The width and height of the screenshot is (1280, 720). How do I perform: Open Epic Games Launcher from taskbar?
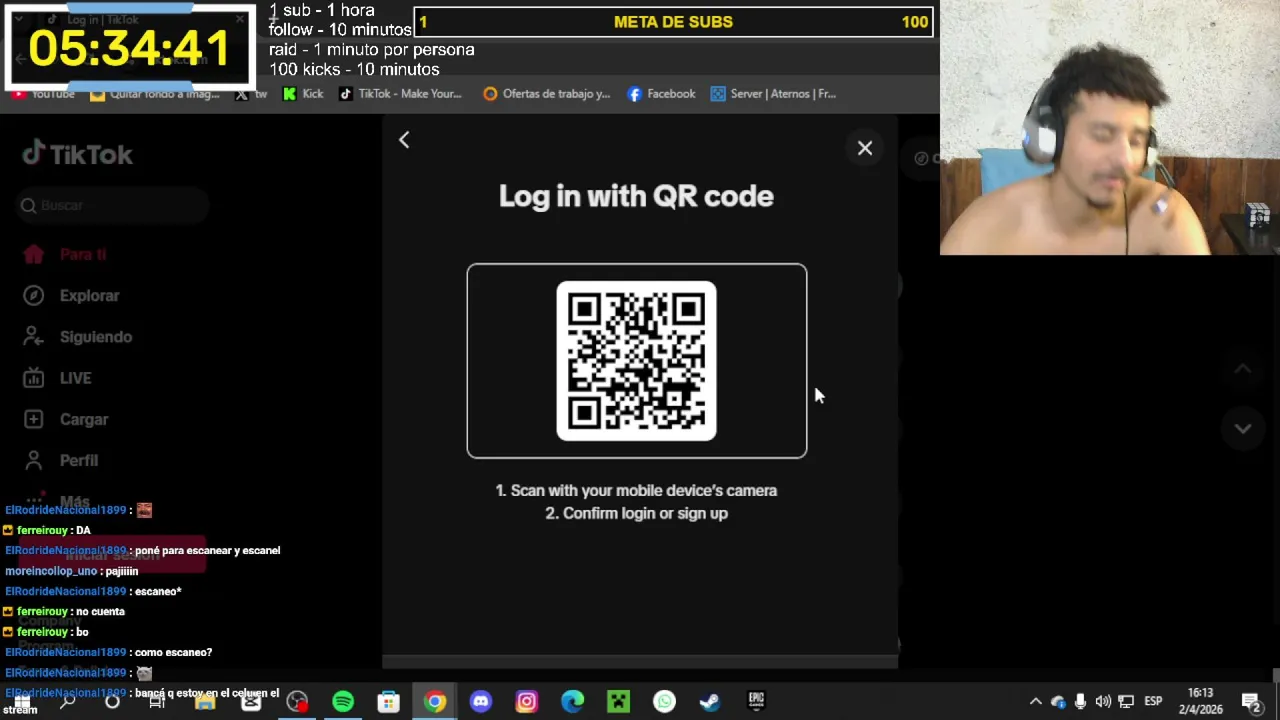click(756, 702)
